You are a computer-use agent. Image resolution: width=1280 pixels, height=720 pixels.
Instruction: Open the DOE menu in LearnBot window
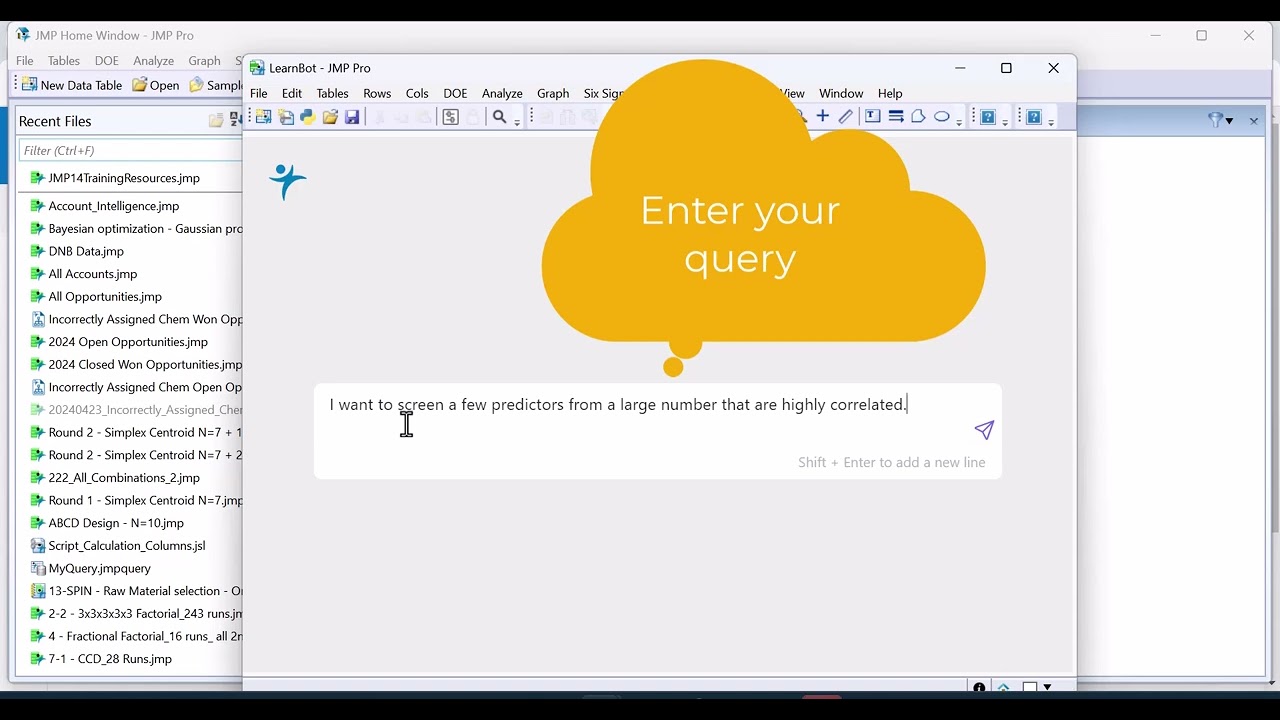click(x=455, y=94)
